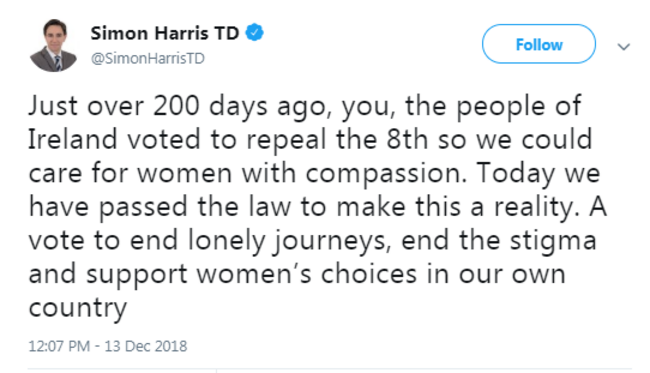Follow Simon Harris TD
Viewport: 650px width, 373px height.
[539, 44]
